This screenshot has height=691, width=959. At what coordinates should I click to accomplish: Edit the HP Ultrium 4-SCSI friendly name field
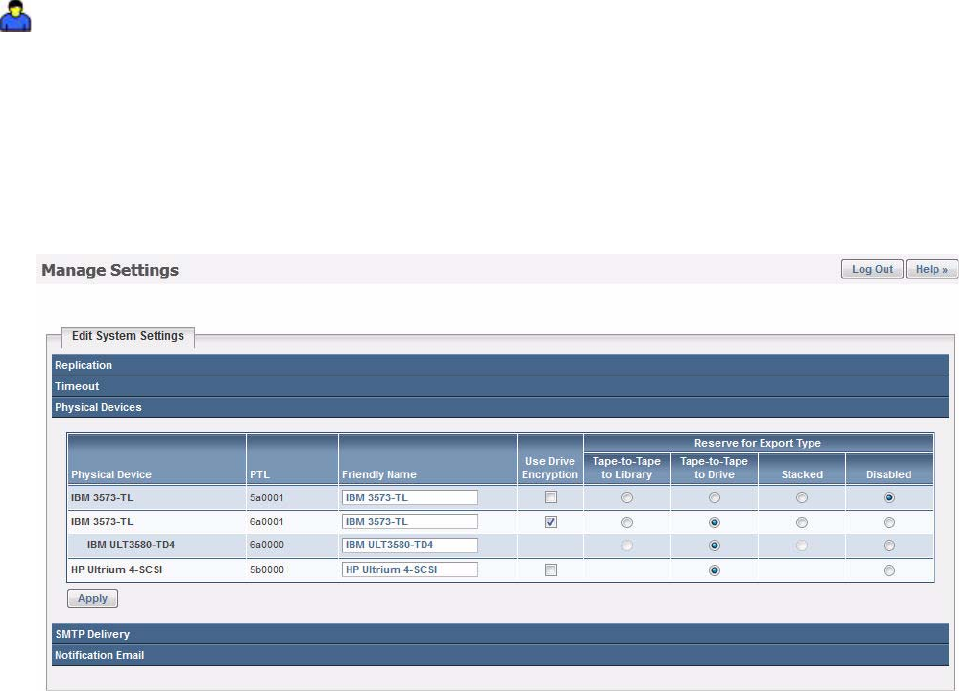coord(410,569)
